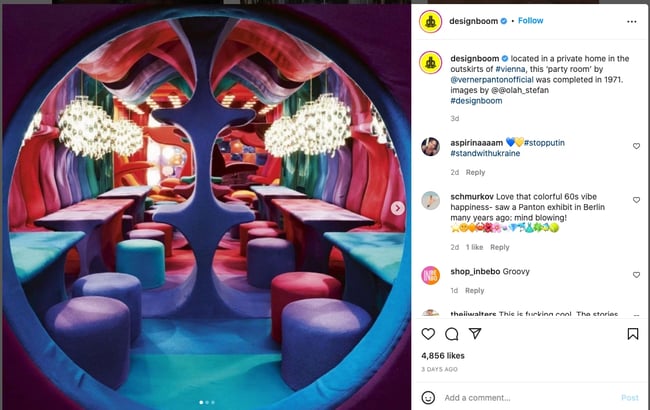Viewport: 650px width, 410px height.
Task: Go to next carousel image arrow
Action: [398, 208]
